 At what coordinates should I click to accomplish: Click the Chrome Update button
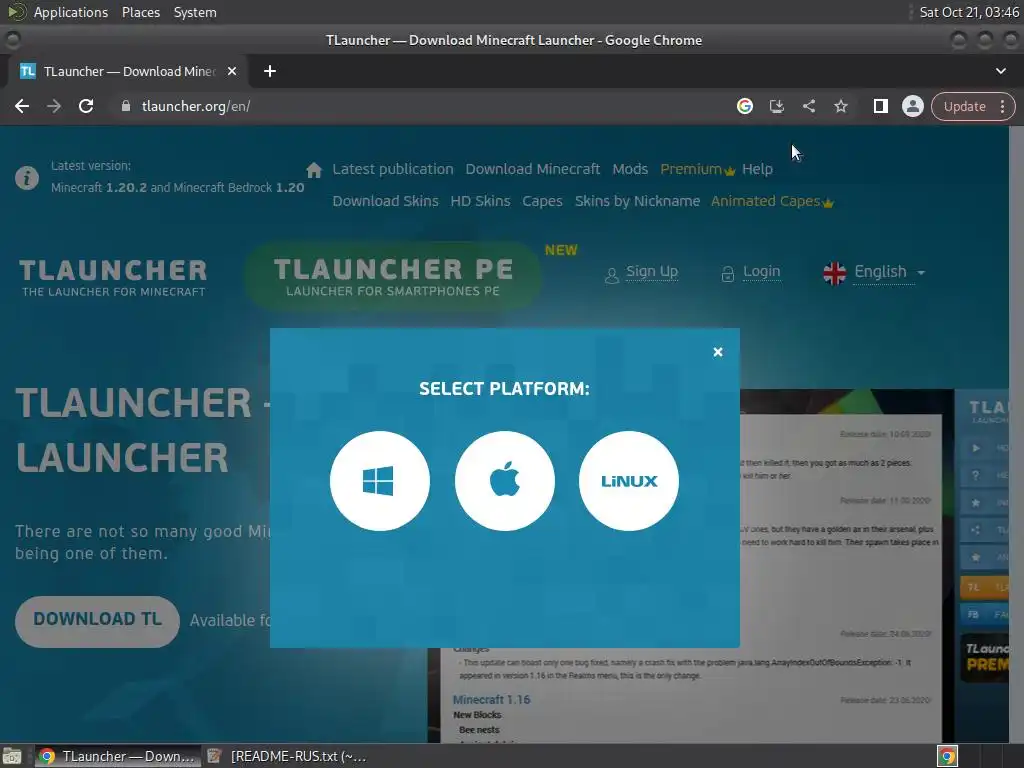pyautogui.click(x=964, y=106)
